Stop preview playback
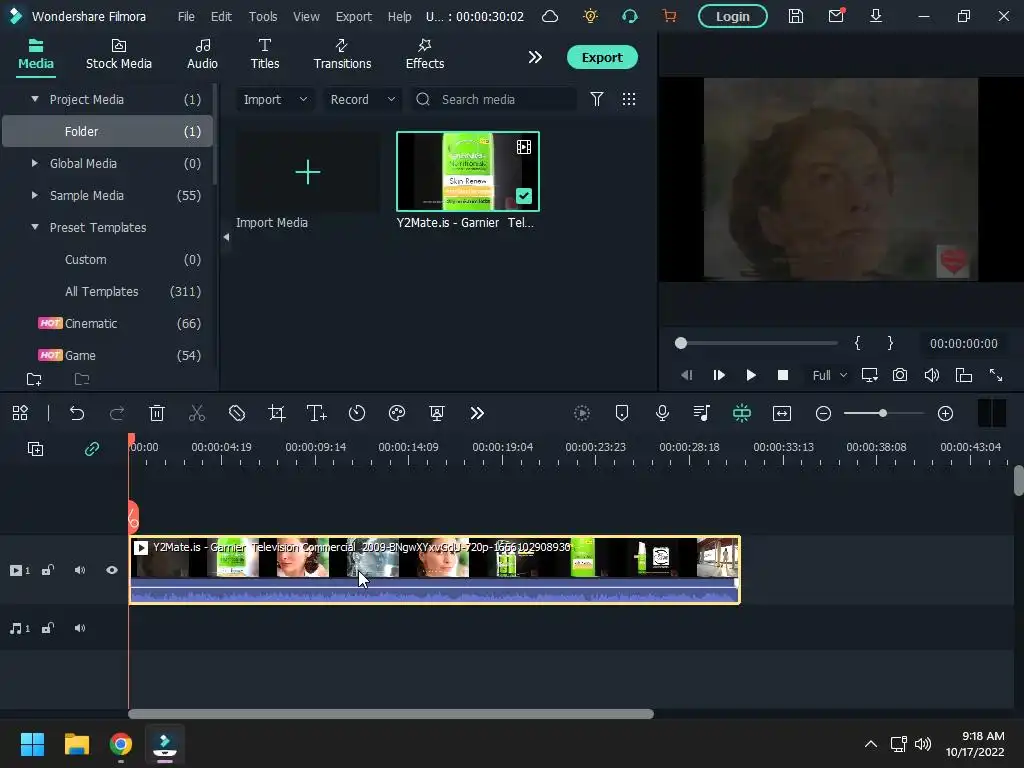The image size is (1024, 768). (783, 376)
